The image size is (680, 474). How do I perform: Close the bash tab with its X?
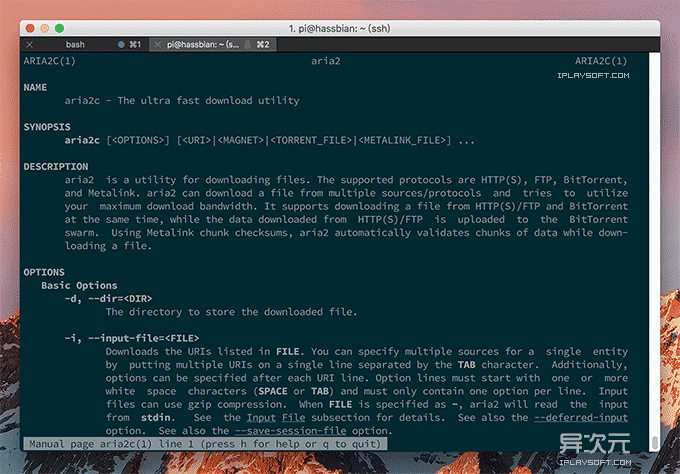click(x=29, y=44)
